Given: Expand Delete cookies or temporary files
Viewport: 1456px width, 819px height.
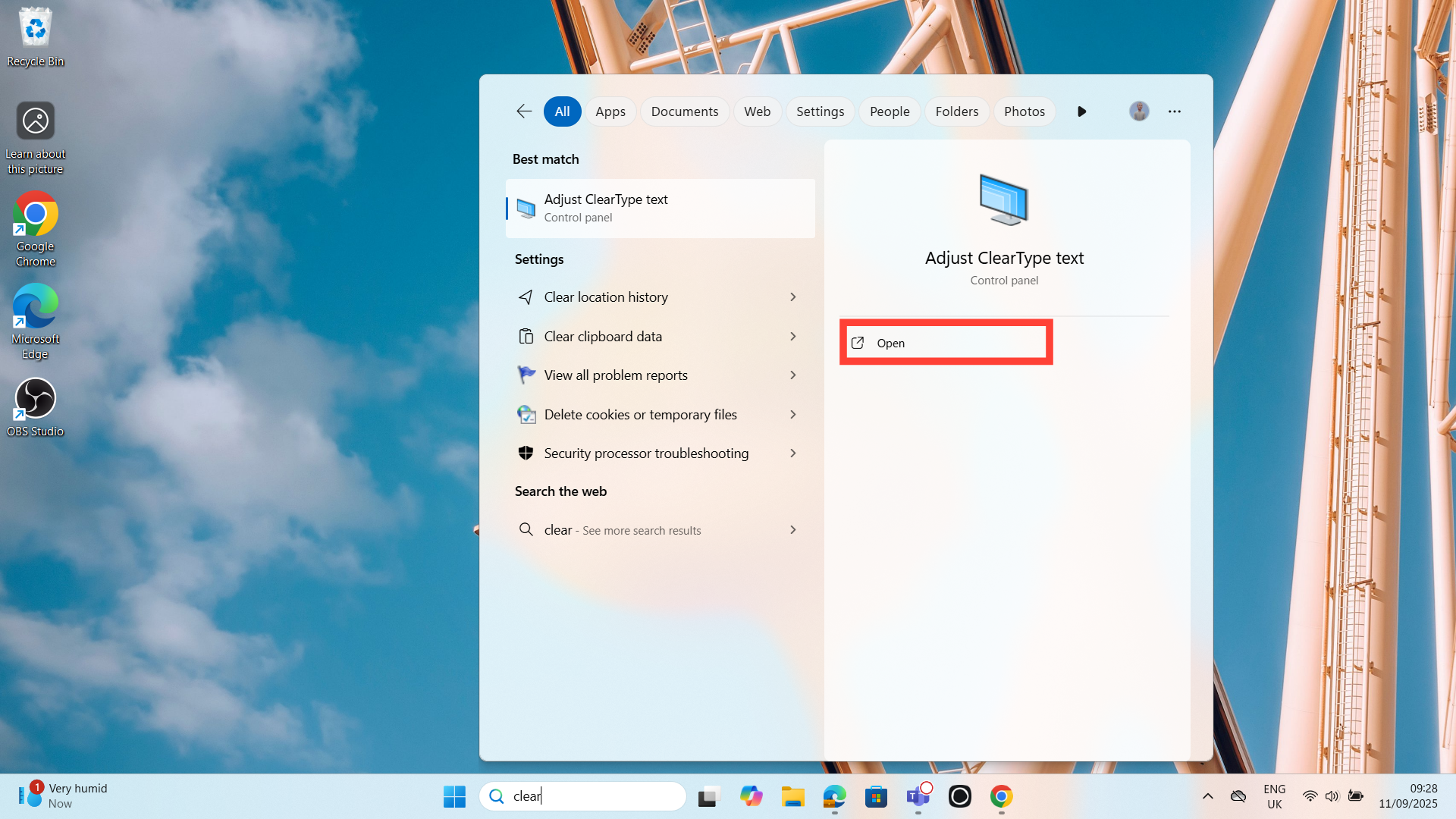Looking at the screenshot, I should pos(792,414).
